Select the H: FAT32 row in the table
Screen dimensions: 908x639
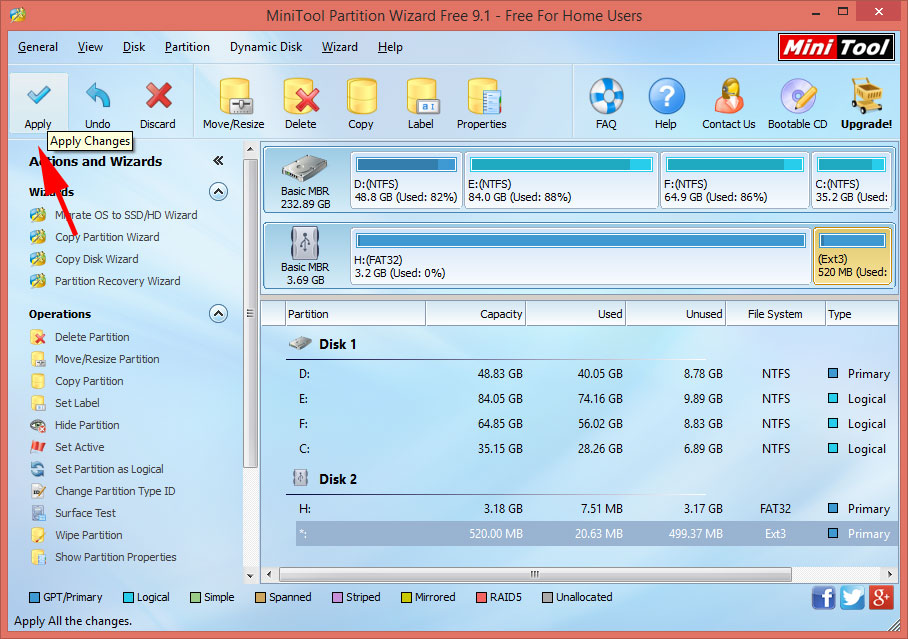point(596,509)
